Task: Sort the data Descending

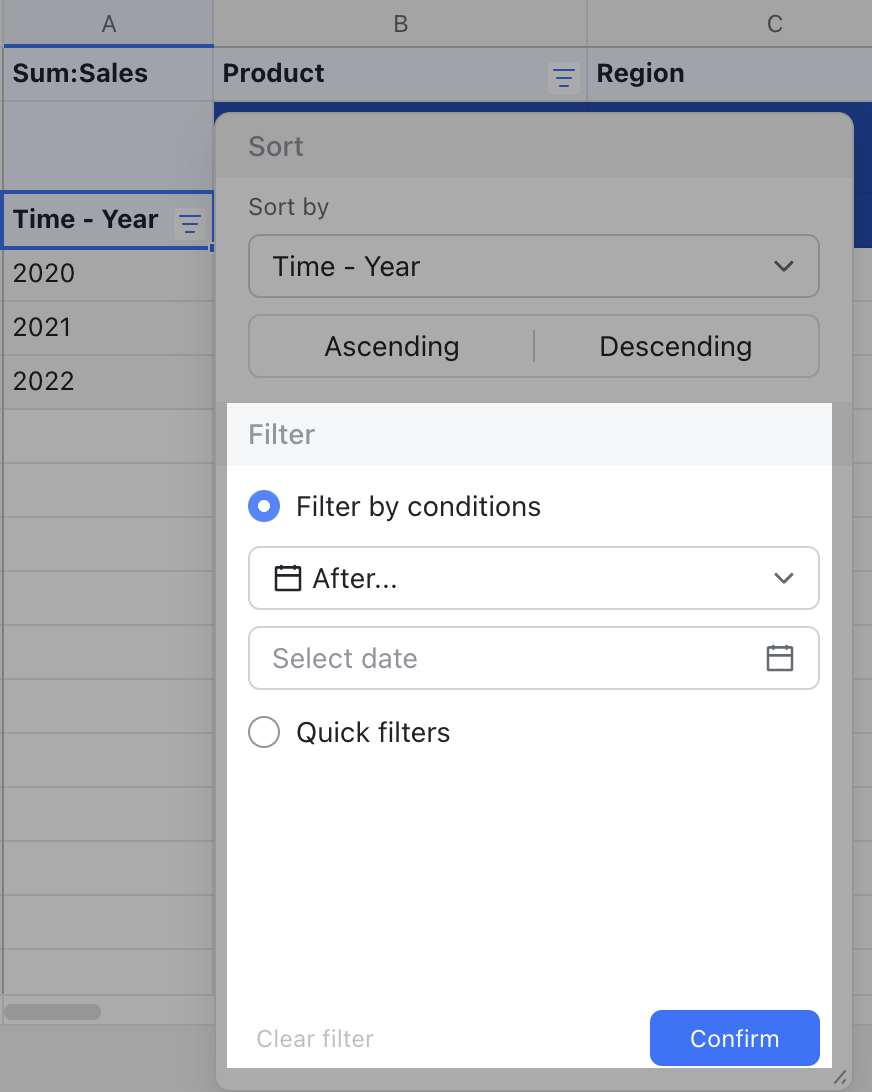Action: (x=675, y=346)
